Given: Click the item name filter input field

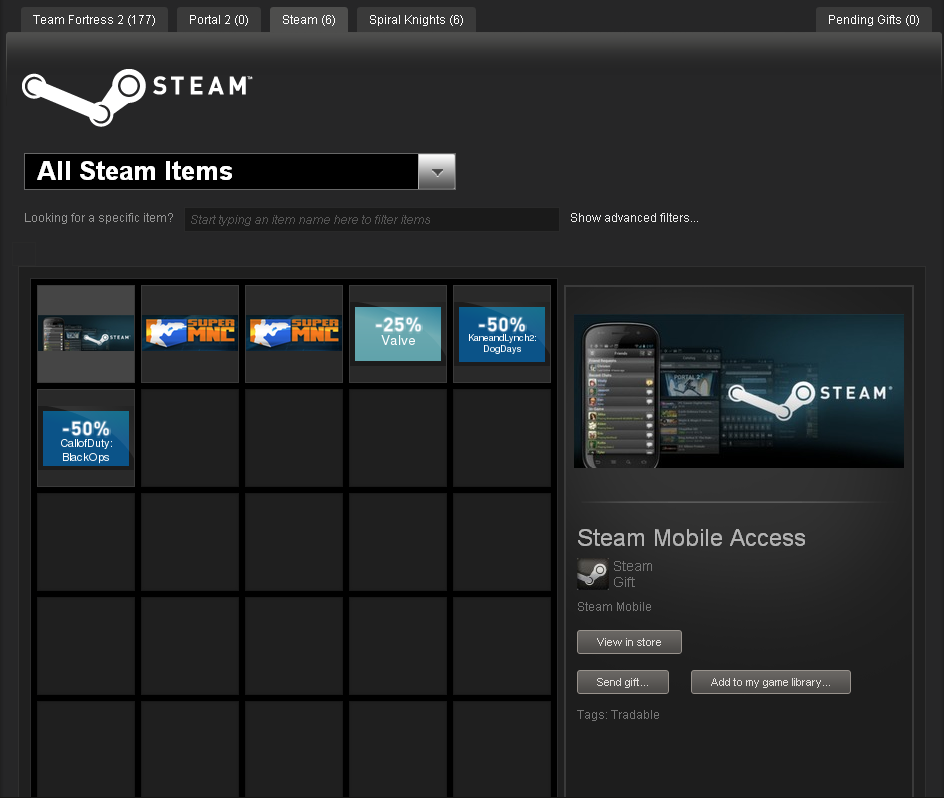Looking at the screenshot, I should click(x=371, y=219).
